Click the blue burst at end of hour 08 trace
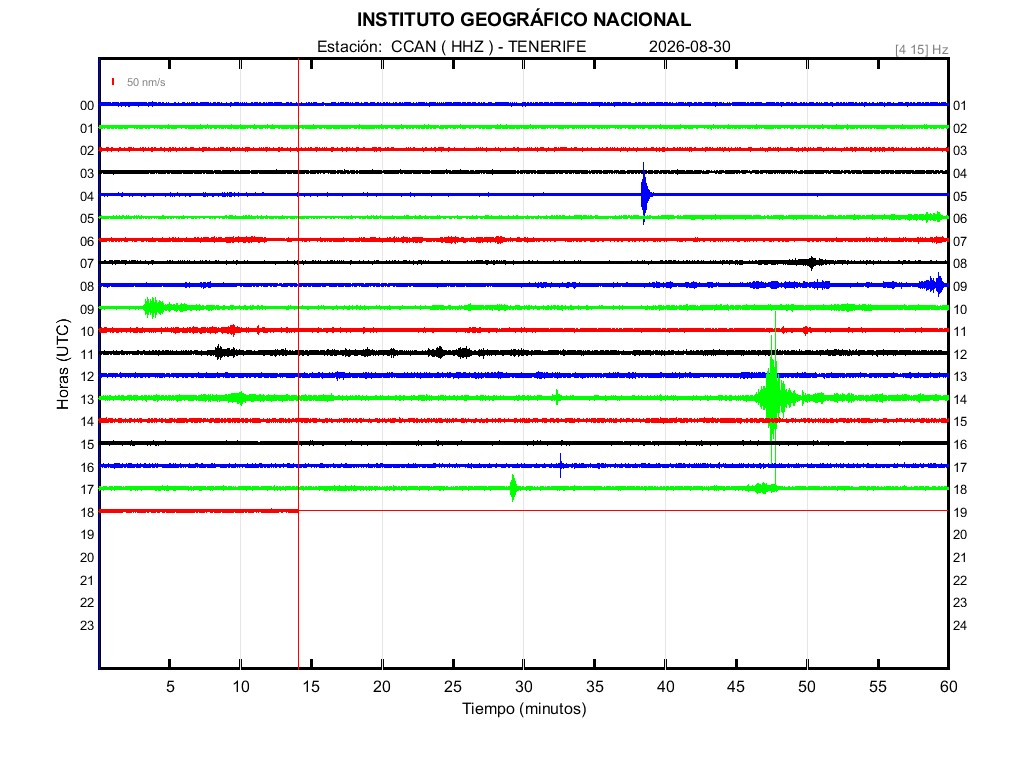Viewport: 1024px width, 768px height. pos(934,285)
